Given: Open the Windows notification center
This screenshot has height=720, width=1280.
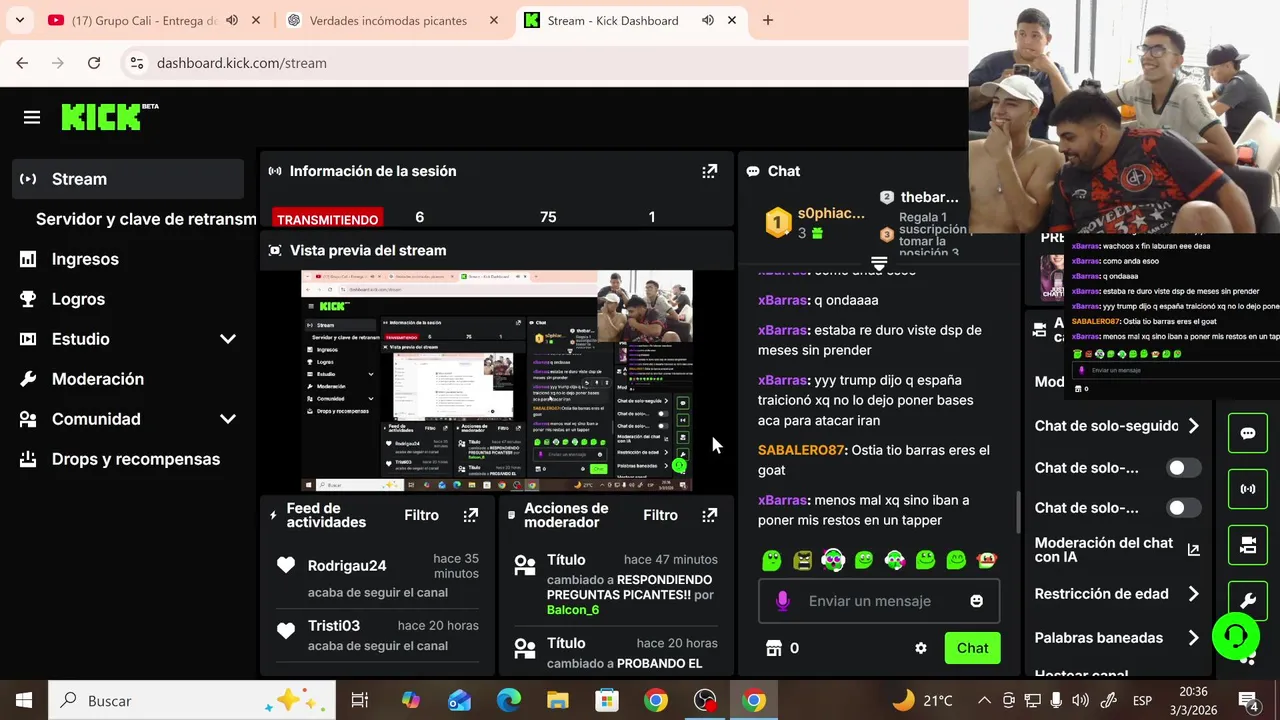Looking at the screenshot, I should coord(1248,701).
